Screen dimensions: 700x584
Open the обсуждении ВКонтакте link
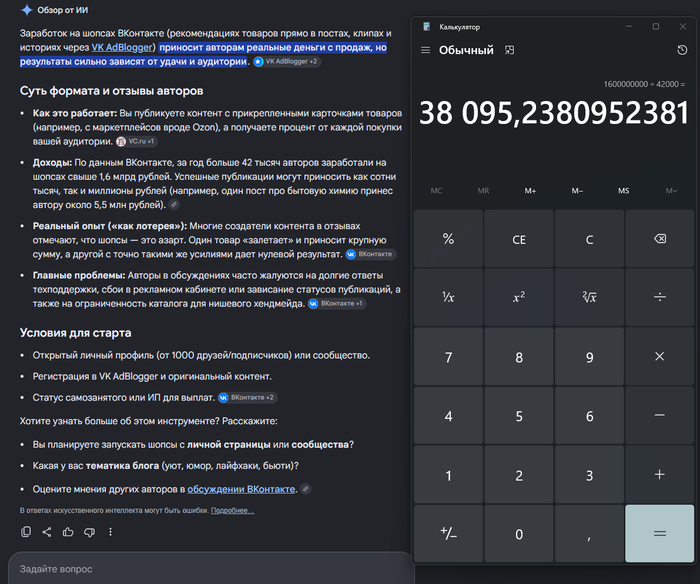(241, 489)
